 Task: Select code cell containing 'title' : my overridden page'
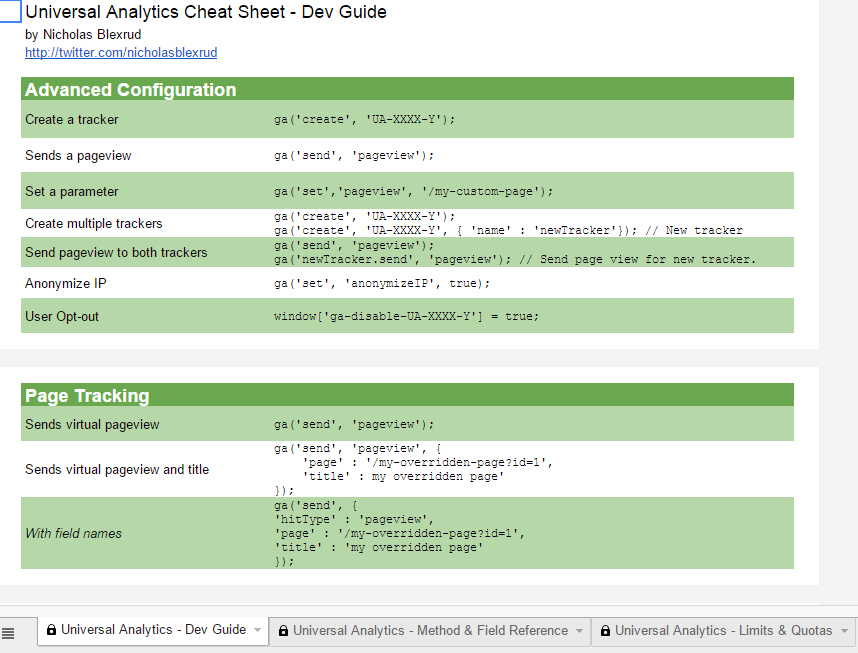pyautogui.click(x=414, y=470)
